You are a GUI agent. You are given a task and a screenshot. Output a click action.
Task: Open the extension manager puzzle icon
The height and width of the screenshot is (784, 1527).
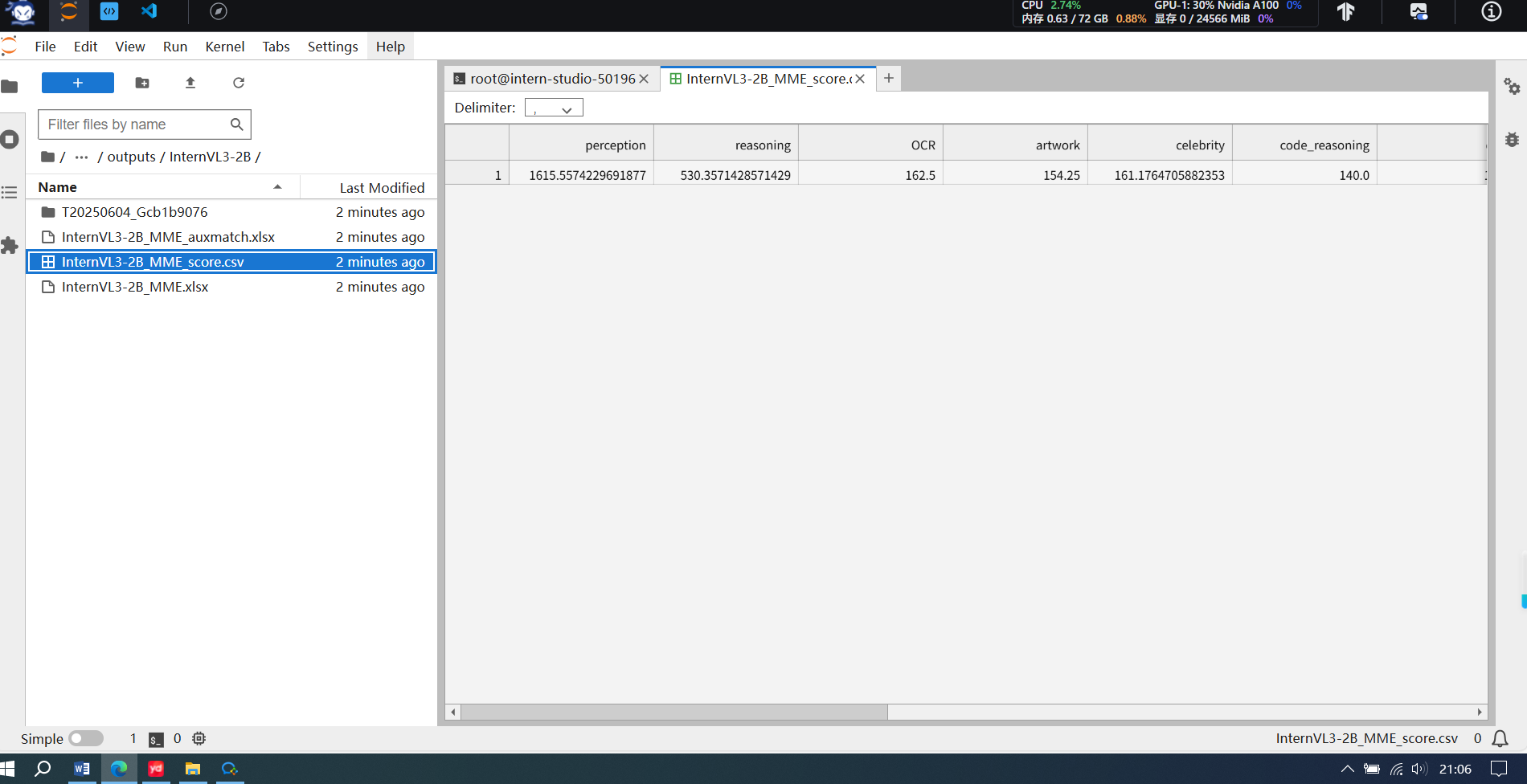10,246
